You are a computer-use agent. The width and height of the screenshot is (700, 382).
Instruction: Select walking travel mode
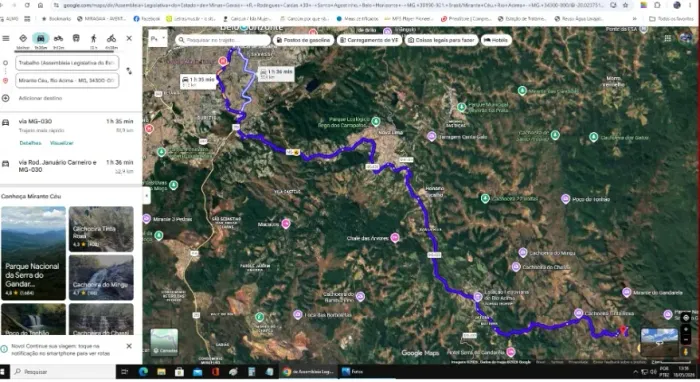tap(94, 38)
